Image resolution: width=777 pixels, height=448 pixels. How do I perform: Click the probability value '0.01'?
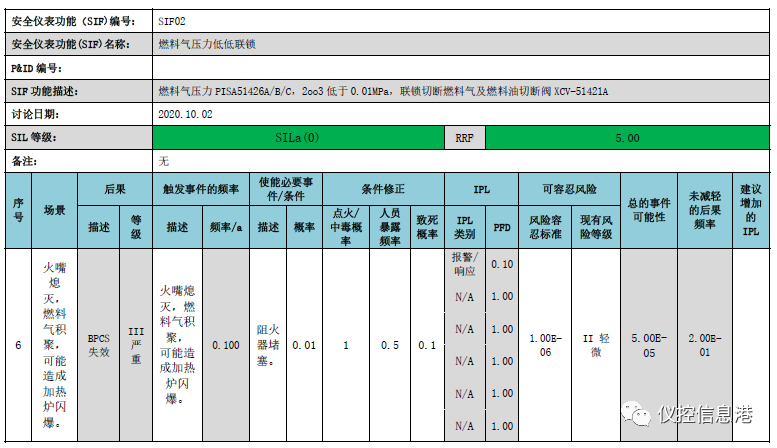pos(304,345)
